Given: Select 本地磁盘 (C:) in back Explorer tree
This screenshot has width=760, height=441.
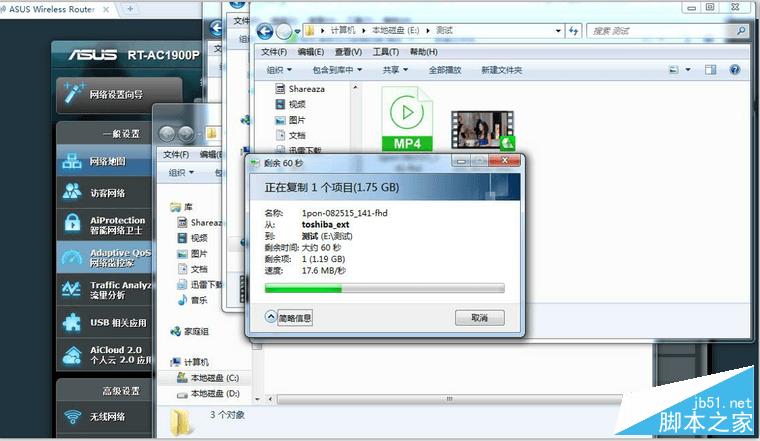Looking at the screenshot, I should pos(208,378).
